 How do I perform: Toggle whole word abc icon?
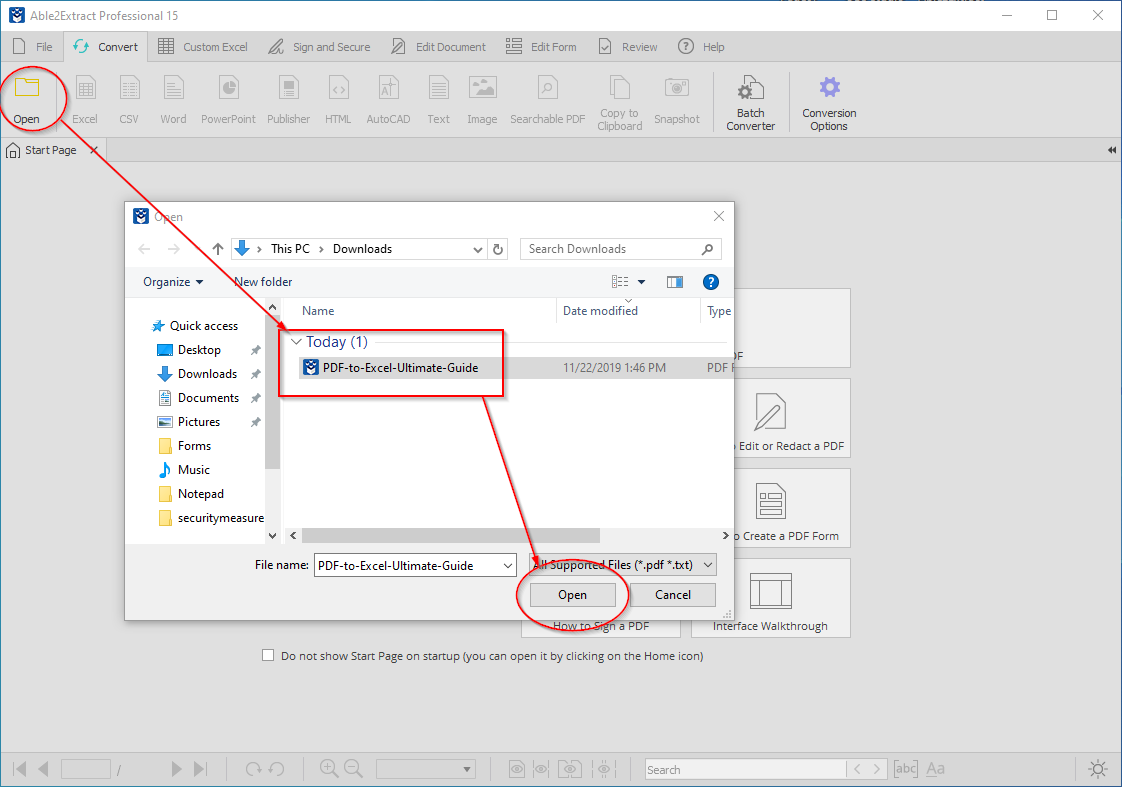905,769
